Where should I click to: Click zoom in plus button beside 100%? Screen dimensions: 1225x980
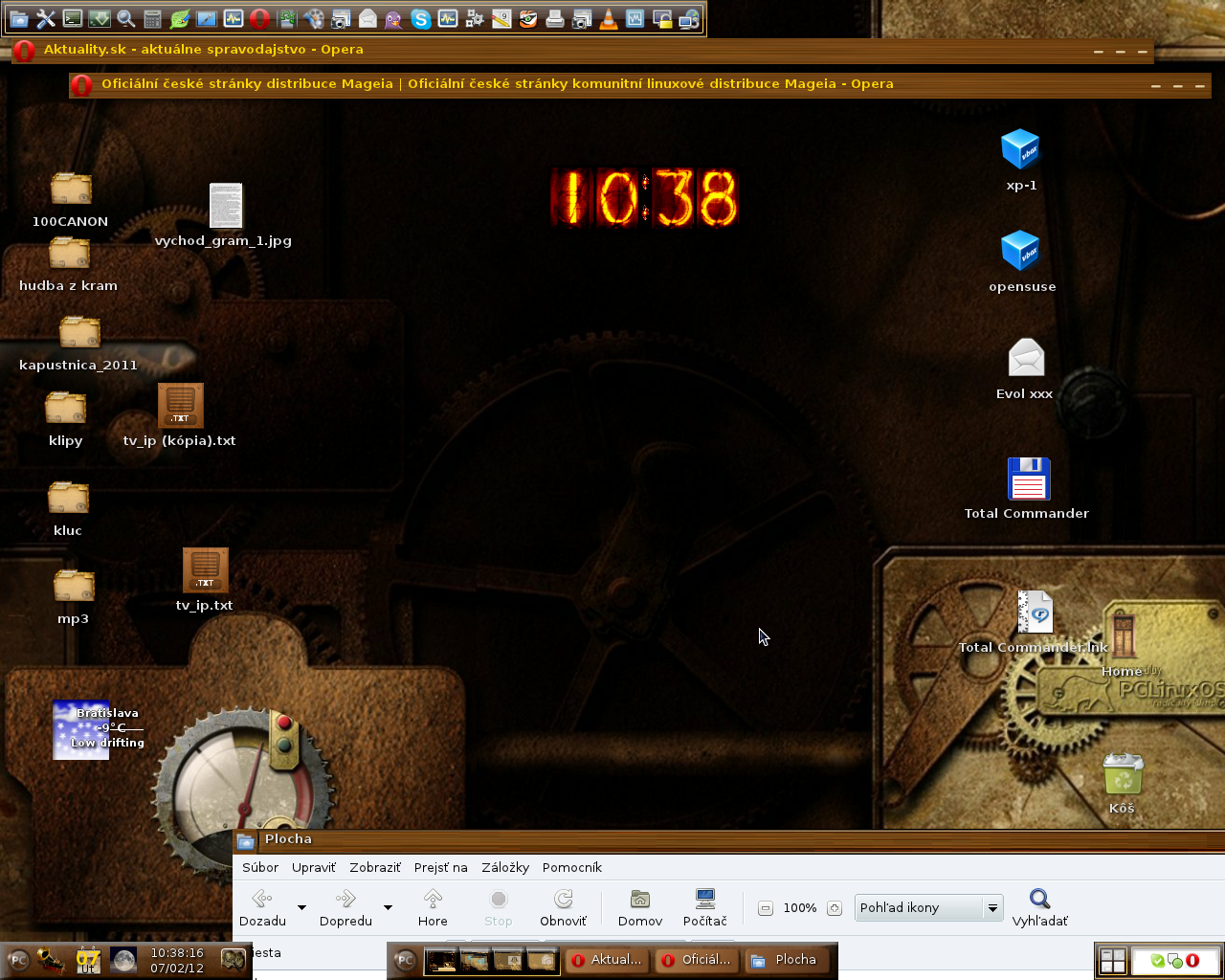pyautogui.click(x=835, y=908)
